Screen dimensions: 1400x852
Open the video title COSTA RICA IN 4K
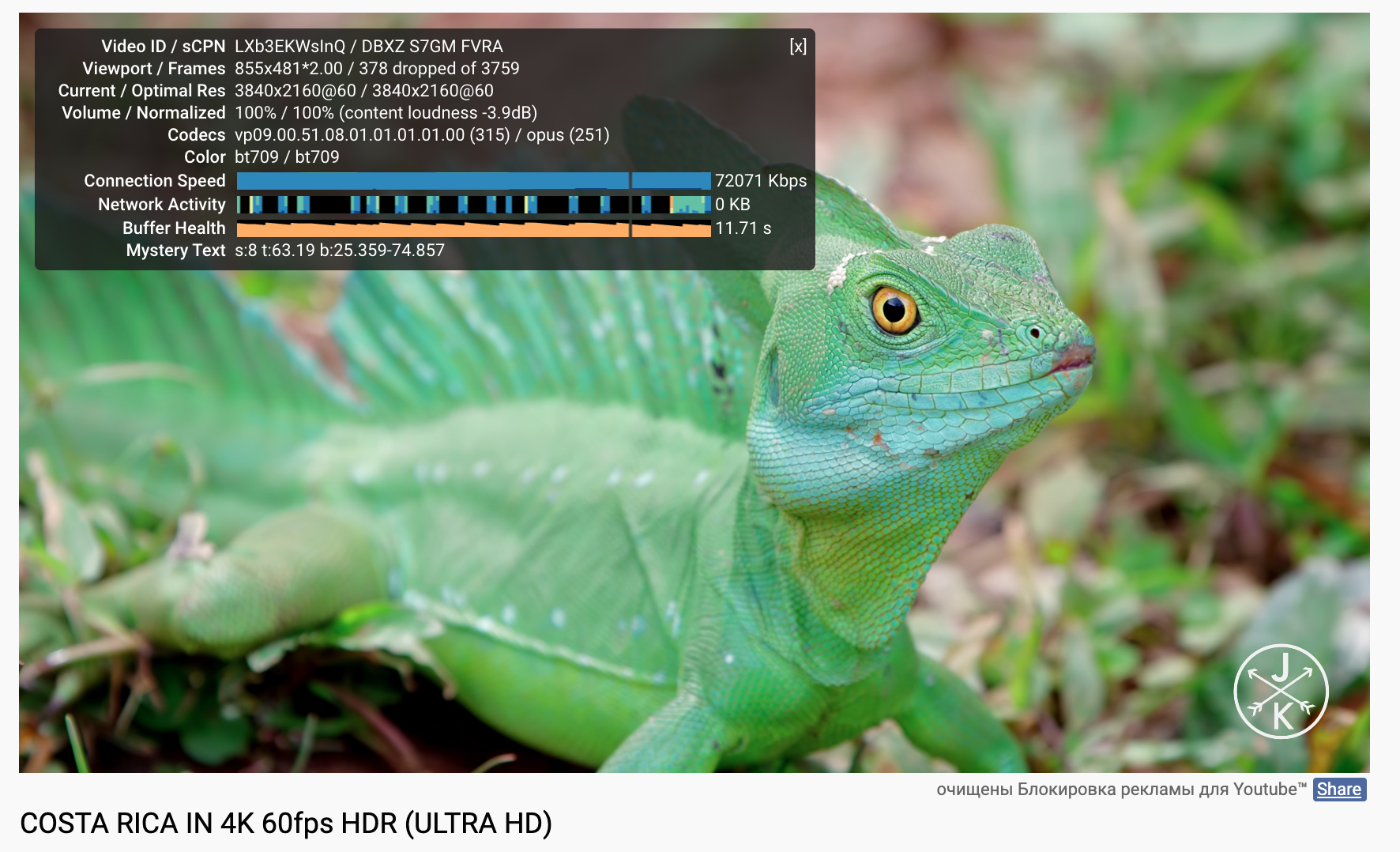coord(287,824)
